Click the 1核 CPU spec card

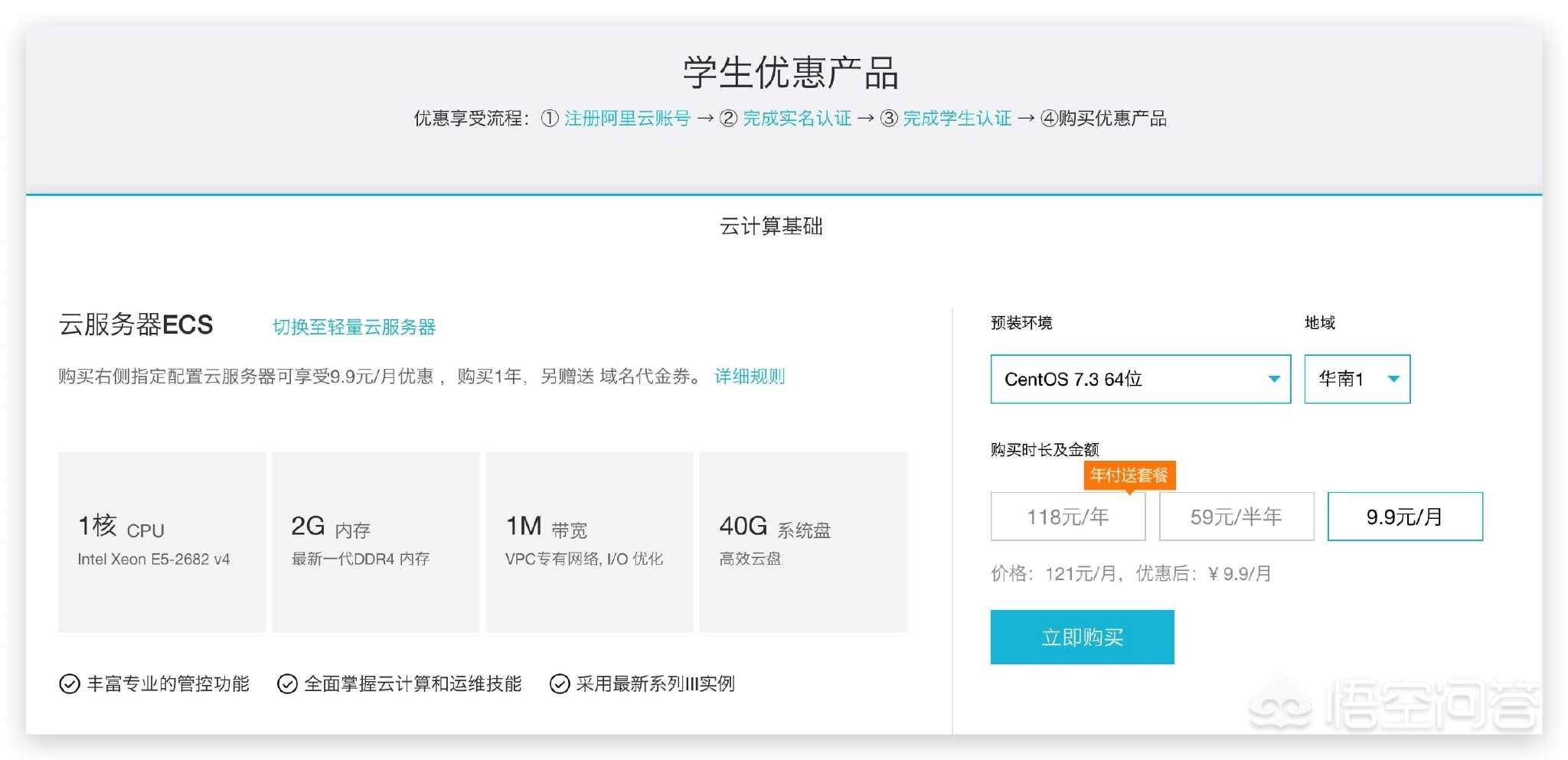(x=162, y=542)
